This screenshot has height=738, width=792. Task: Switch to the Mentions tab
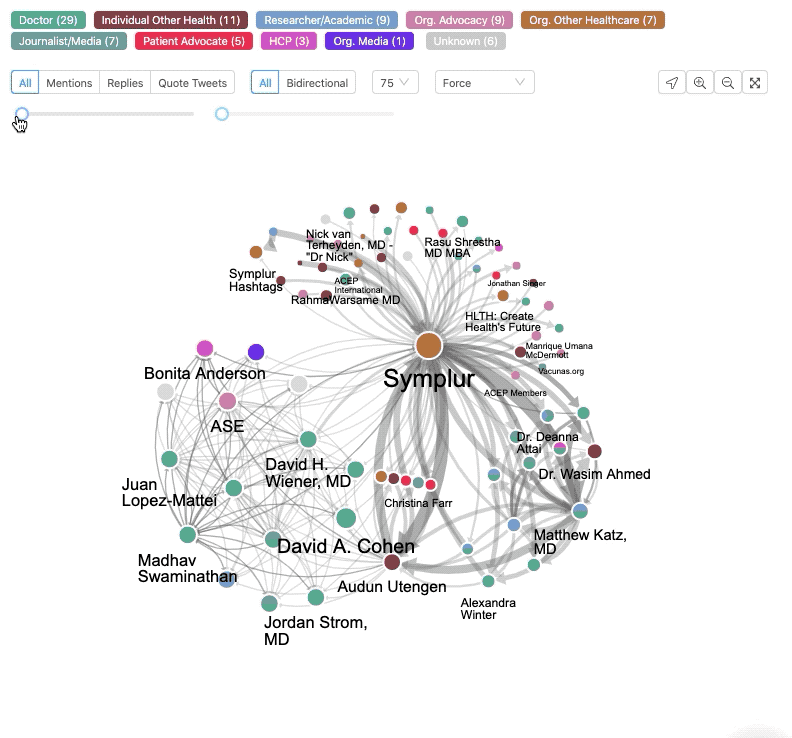(x=69, y=82)
